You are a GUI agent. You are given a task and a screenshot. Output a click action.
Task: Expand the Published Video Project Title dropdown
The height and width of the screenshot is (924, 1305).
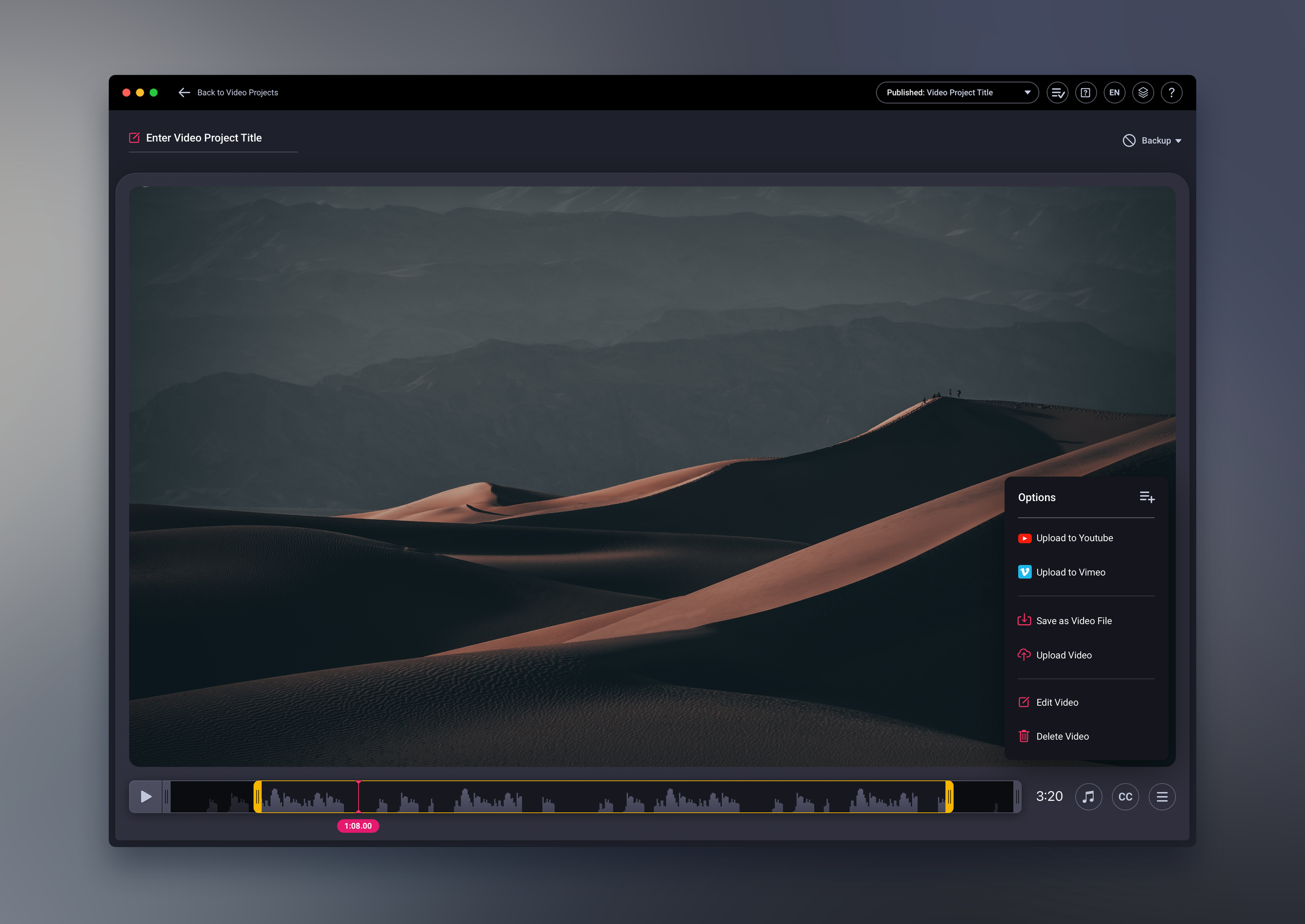click(x=957, y=93)
